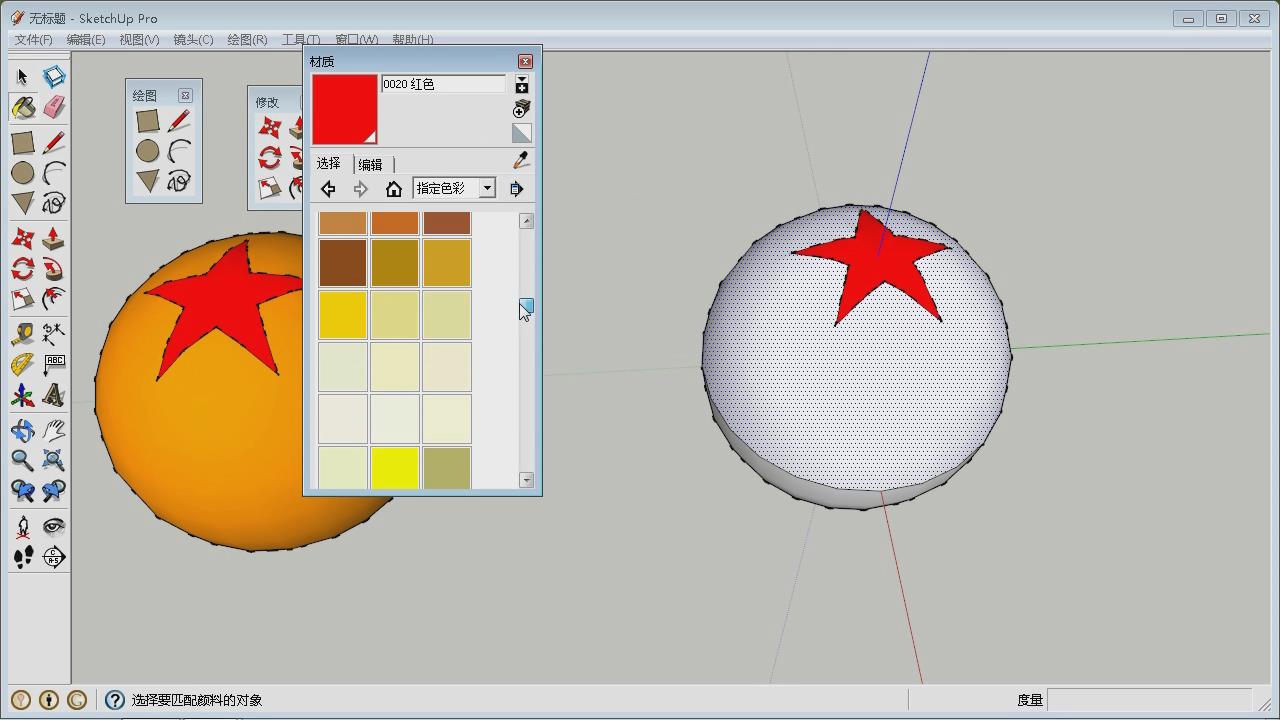The height and width of the screenshot is (720, 1280).
Task: Select Push/Pull tool in main left toolbar
Action: click(54, 239)
